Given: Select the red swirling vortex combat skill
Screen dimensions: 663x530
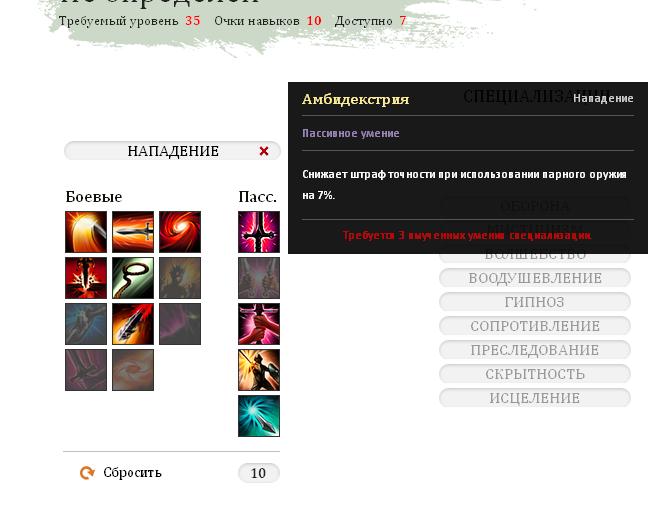Looking at the screenshot, I should click(x=180, y=232).
